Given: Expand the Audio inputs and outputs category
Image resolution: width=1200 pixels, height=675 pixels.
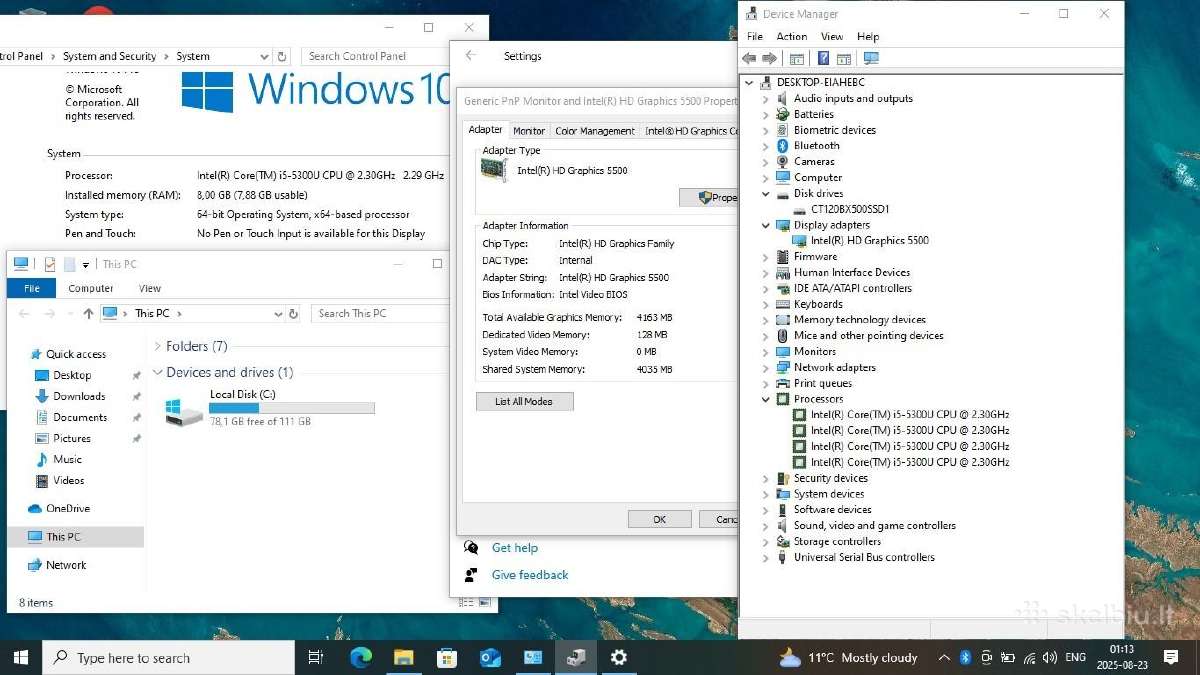Looking at the screenshot, I should (766, 99).
